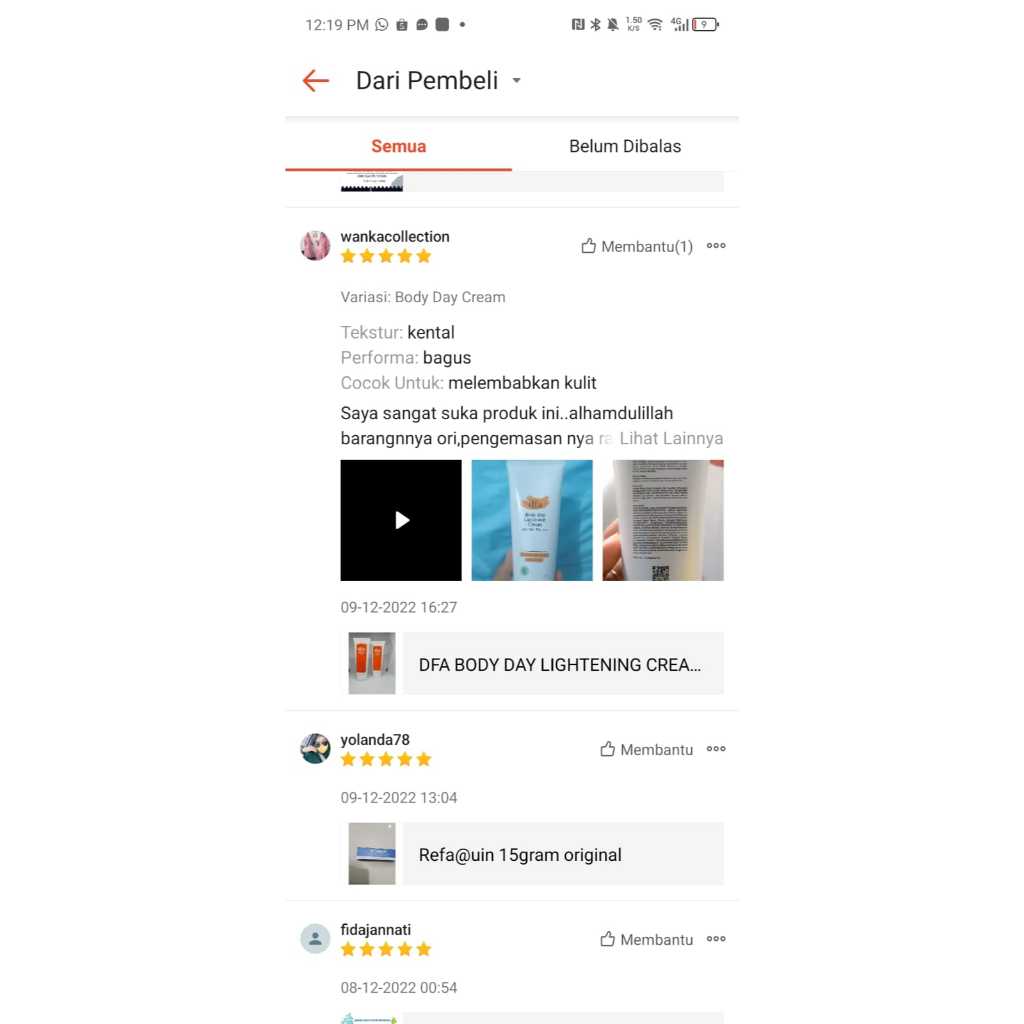Open DFA BODY DAY LIGHTENING CREAM product

coord(536,664)
